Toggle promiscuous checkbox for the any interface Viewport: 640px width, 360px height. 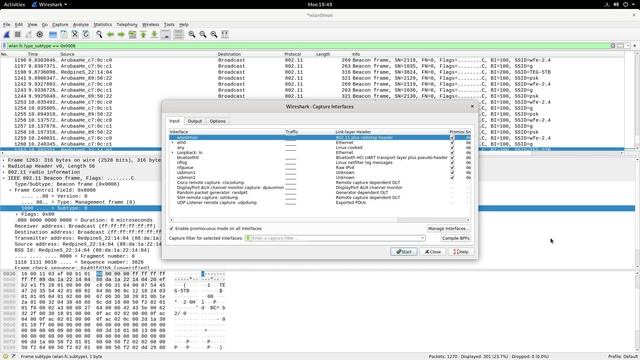[x=452, y=147]
